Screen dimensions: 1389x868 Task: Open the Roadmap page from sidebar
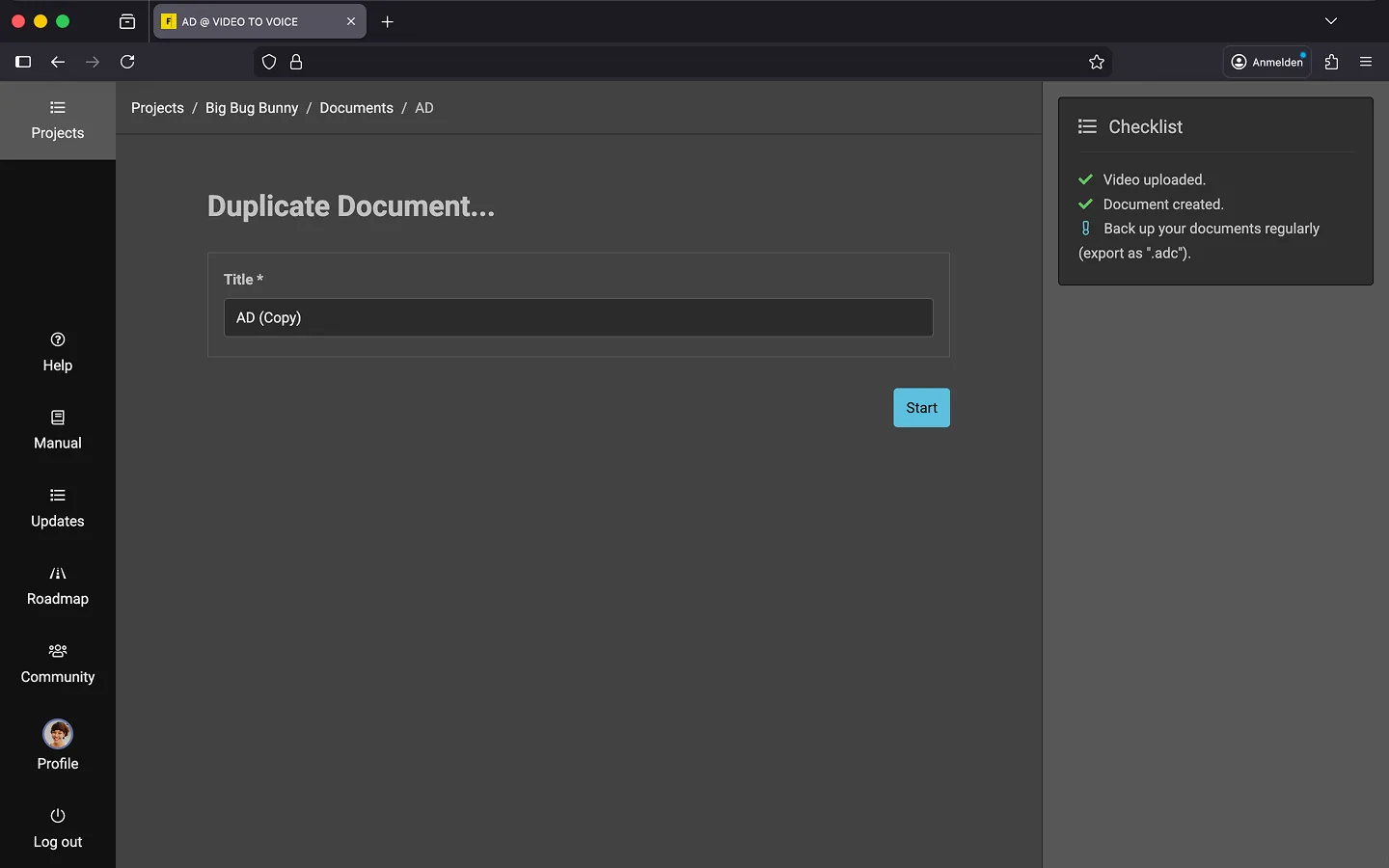click(x=58, y=585)
